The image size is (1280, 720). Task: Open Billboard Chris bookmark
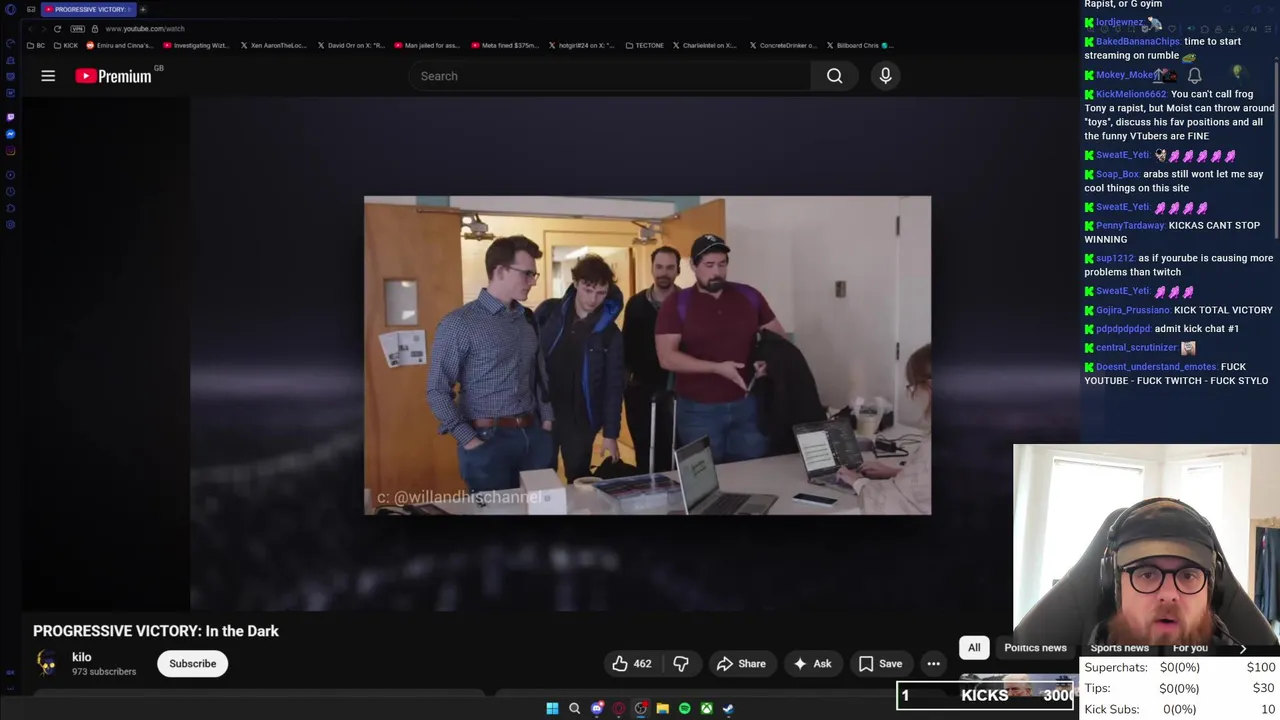pyautogui.click(x=860, y=45)
